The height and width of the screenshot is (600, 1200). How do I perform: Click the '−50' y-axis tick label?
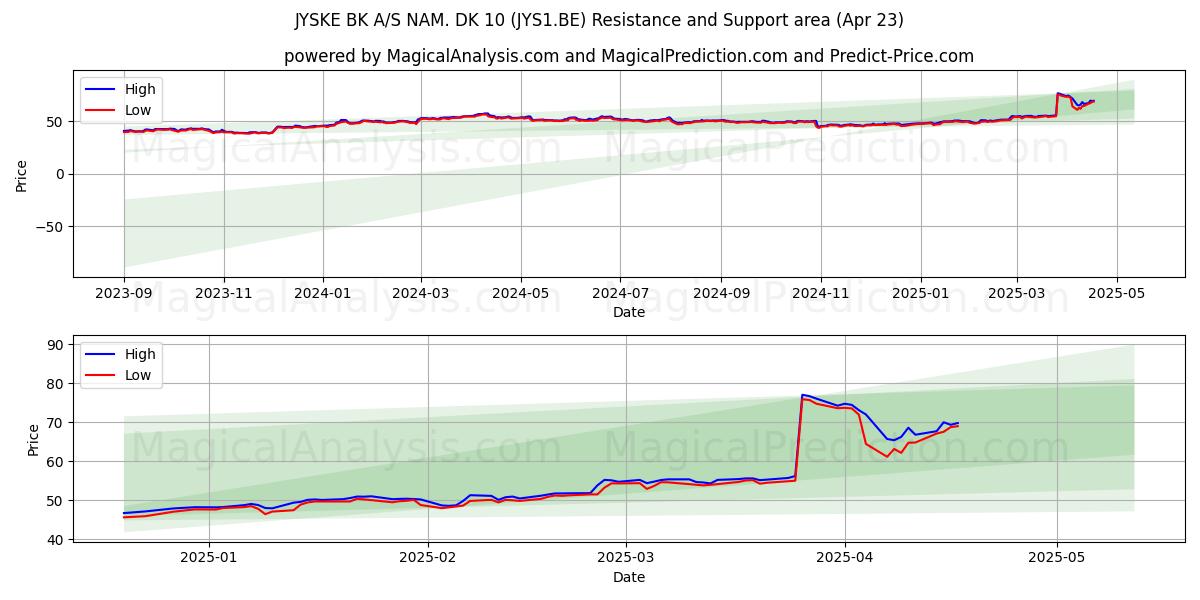[49, 227]
